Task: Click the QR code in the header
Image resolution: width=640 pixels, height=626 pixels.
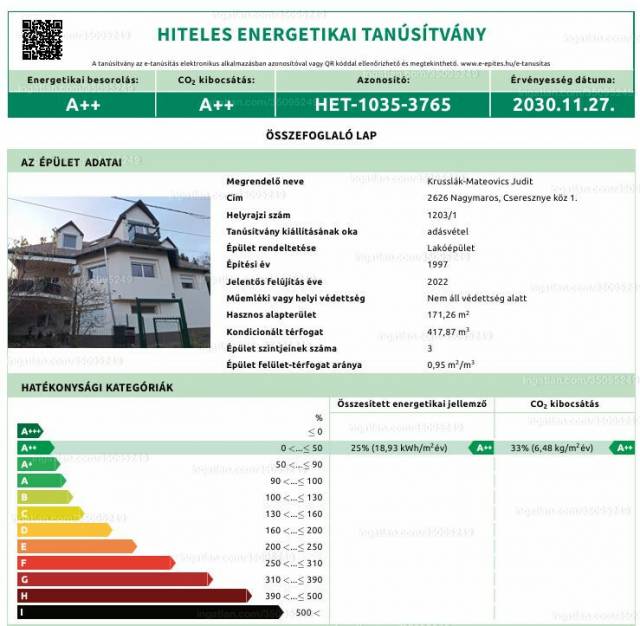Action: click(42, 39)
